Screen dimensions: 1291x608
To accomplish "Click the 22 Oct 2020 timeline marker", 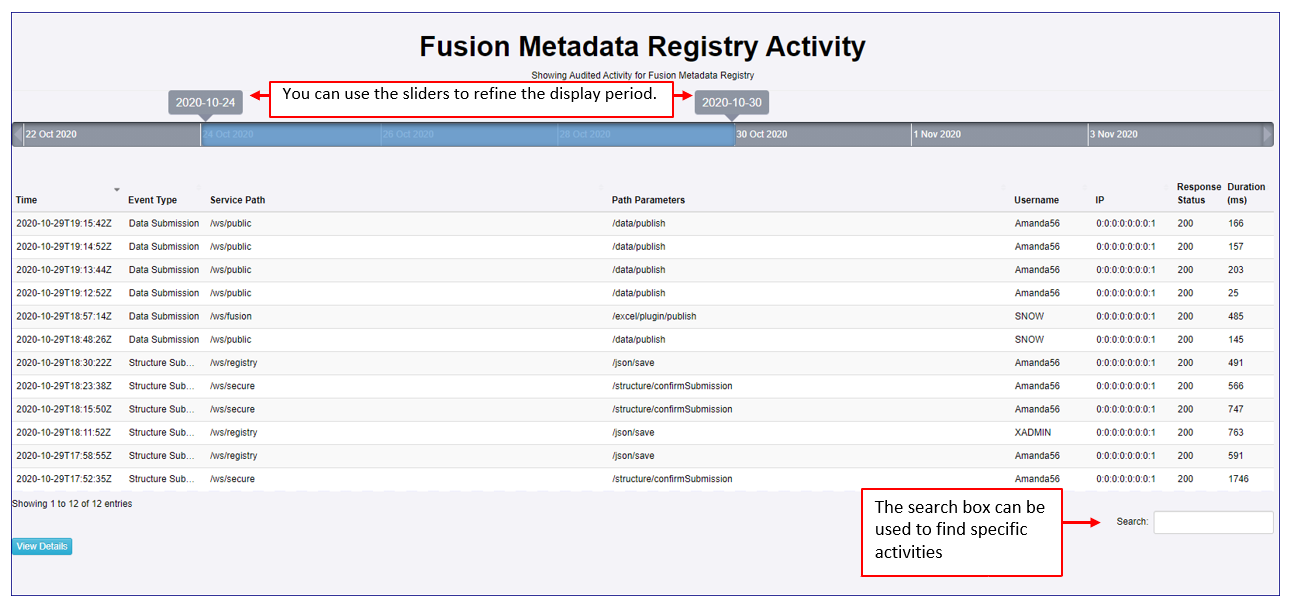I will point(51,134).
